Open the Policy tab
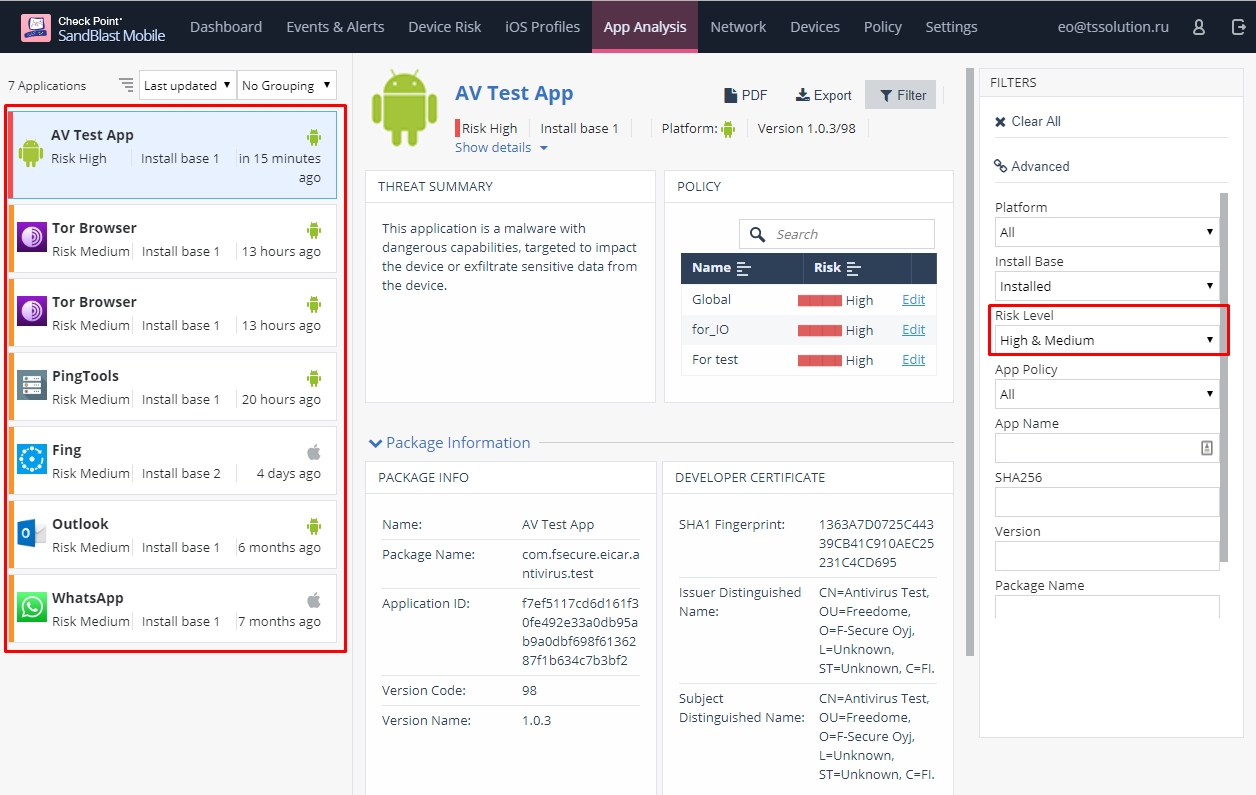1256x795 pixels. [883, 27]
